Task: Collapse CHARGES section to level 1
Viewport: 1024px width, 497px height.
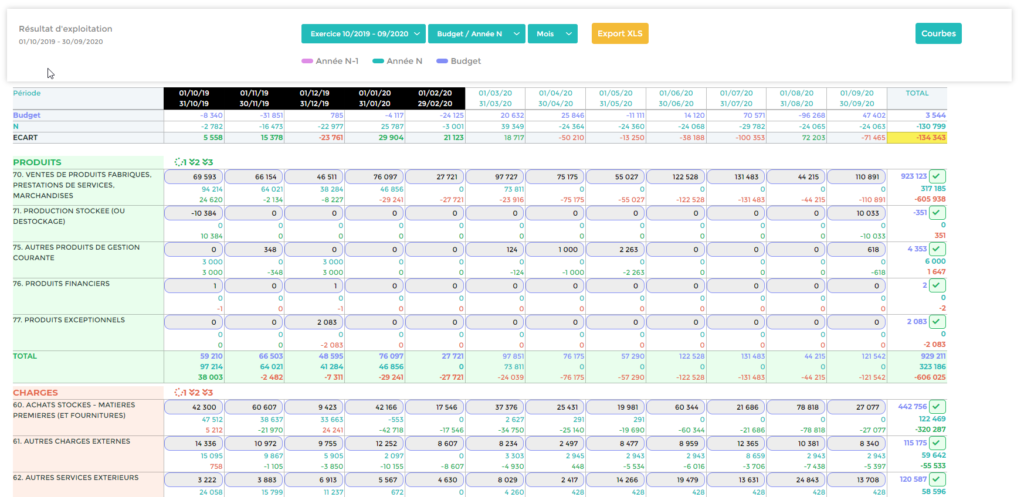Action: point(180,393)
